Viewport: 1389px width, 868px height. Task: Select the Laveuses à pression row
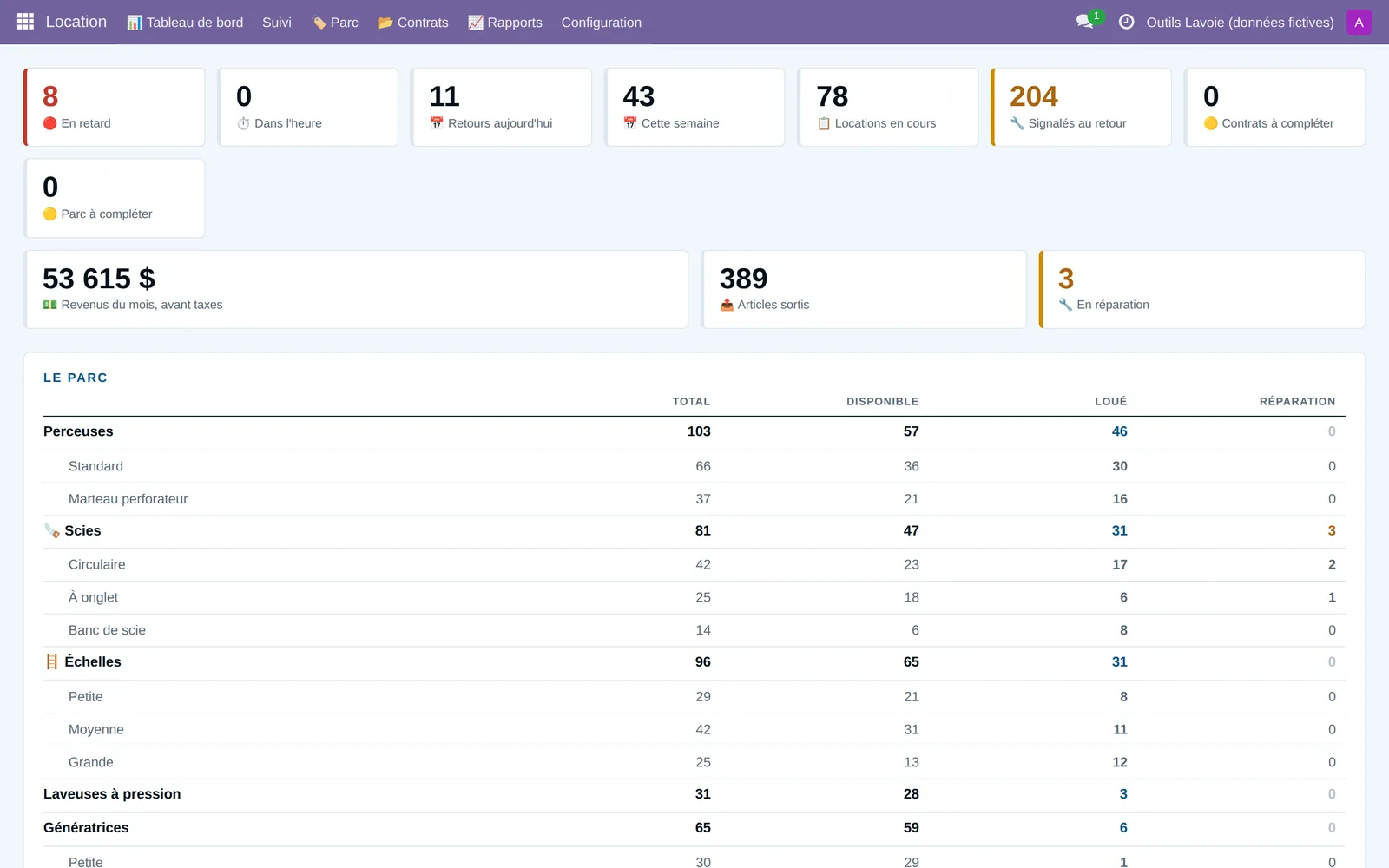pyautogui.click(x=694, y=795)
